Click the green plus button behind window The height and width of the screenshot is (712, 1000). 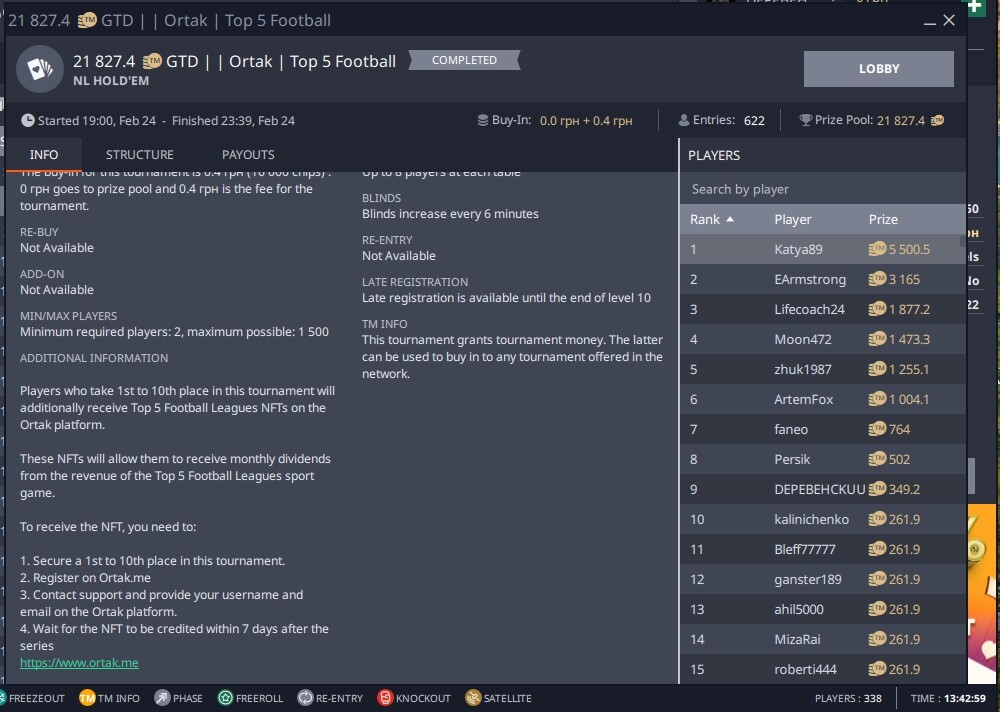(975, 7)
